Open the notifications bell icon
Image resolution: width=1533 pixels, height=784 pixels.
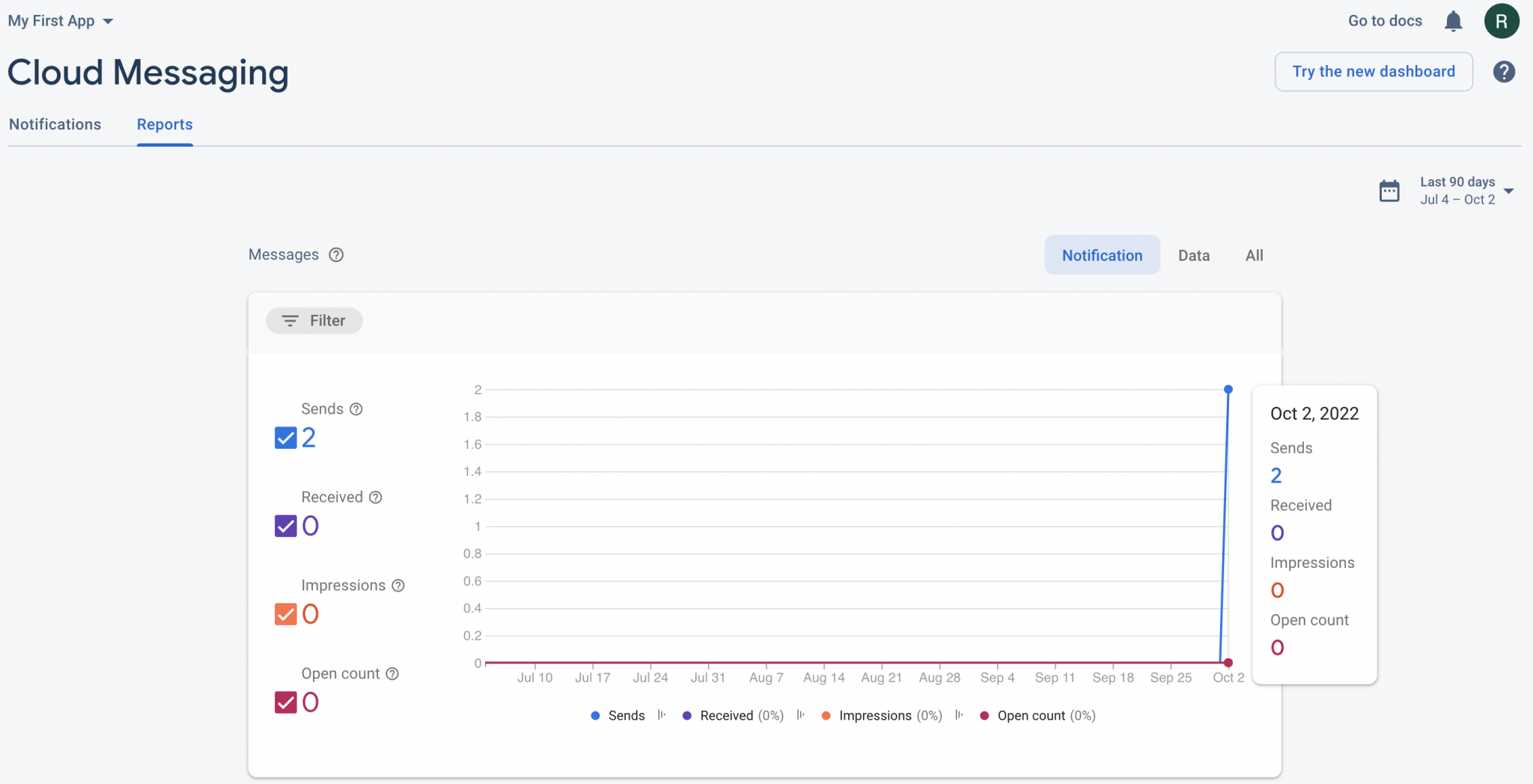tap(1453, 21)
